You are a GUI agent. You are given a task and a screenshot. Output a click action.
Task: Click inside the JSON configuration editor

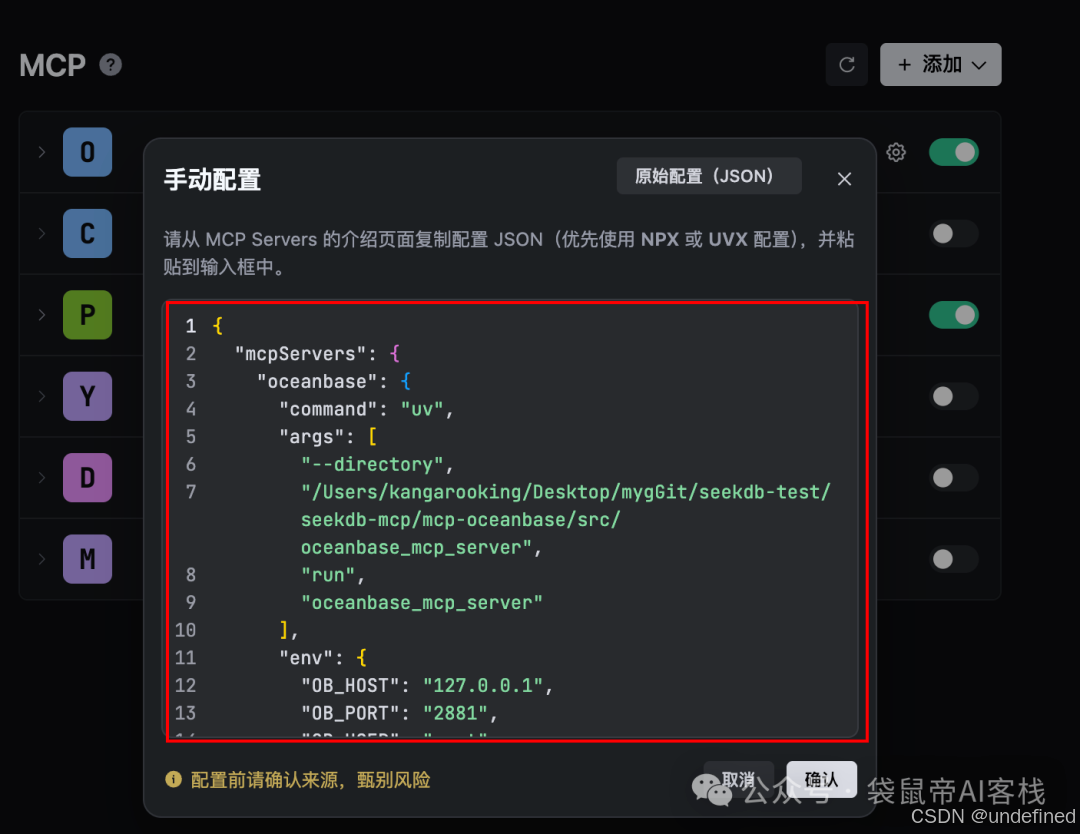coord(515,520)
